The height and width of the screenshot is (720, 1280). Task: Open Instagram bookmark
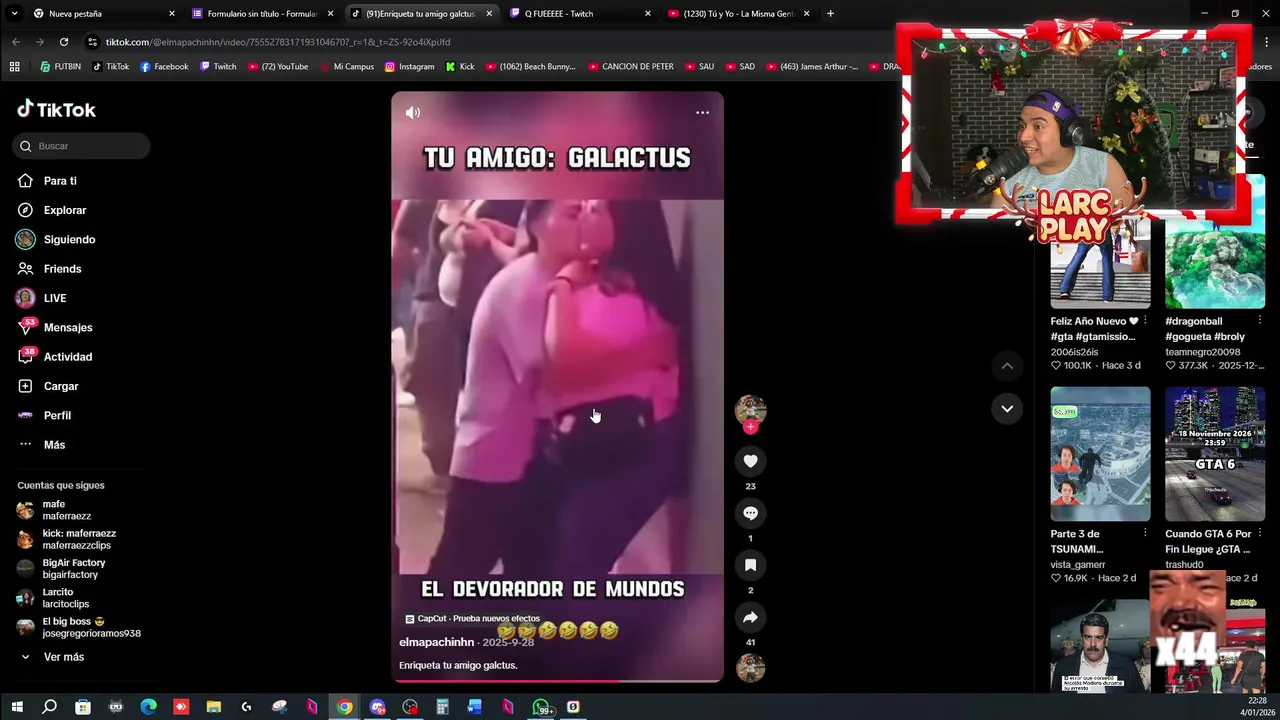409,67
